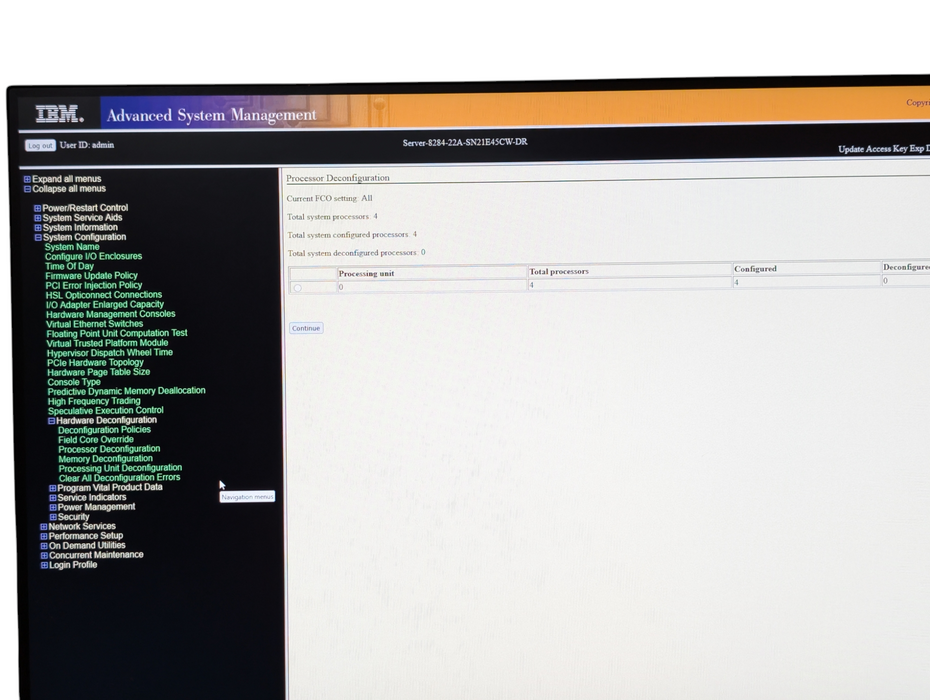Click the Continue button
Screen dimensions: 930x700
306,328
